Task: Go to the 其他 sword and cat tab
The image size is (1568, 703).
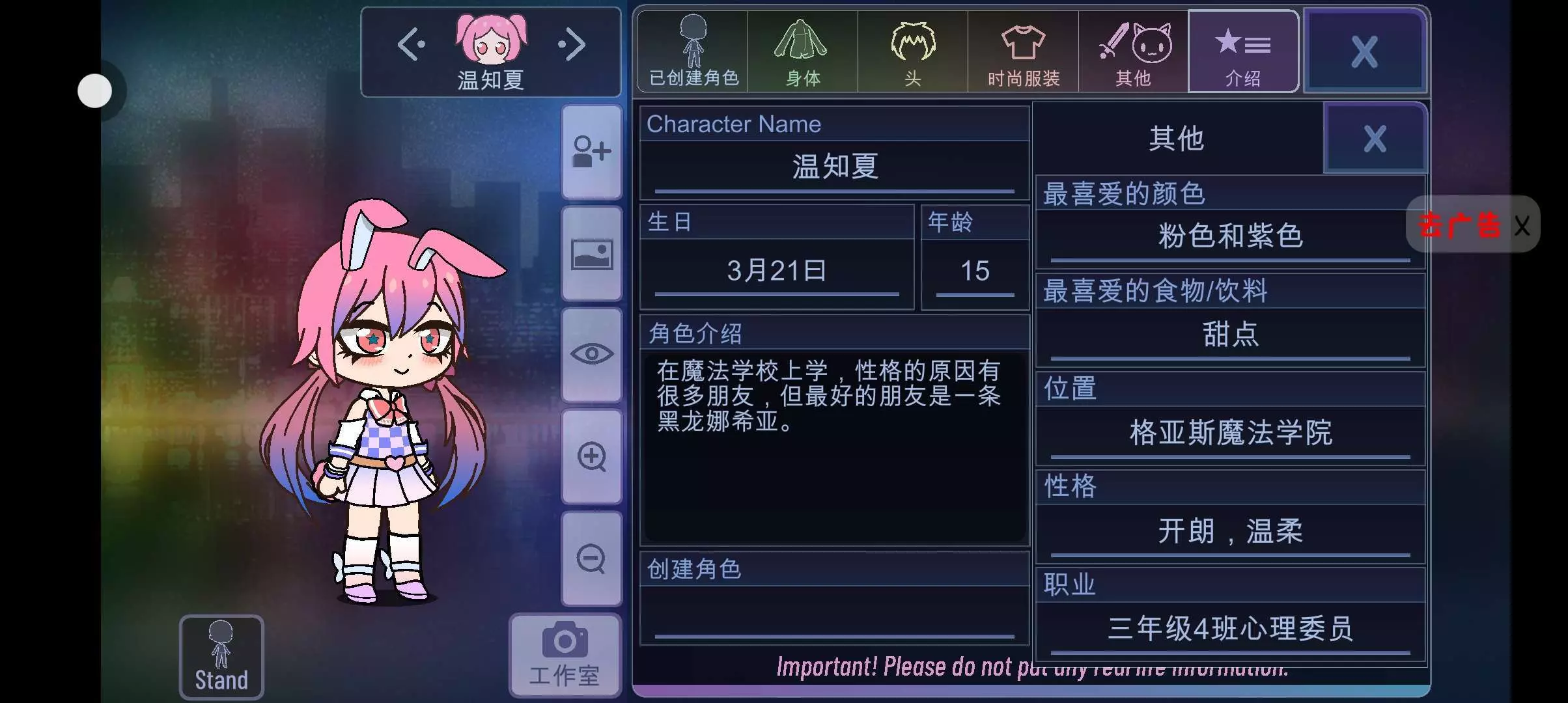Action: pos(1133,51)
